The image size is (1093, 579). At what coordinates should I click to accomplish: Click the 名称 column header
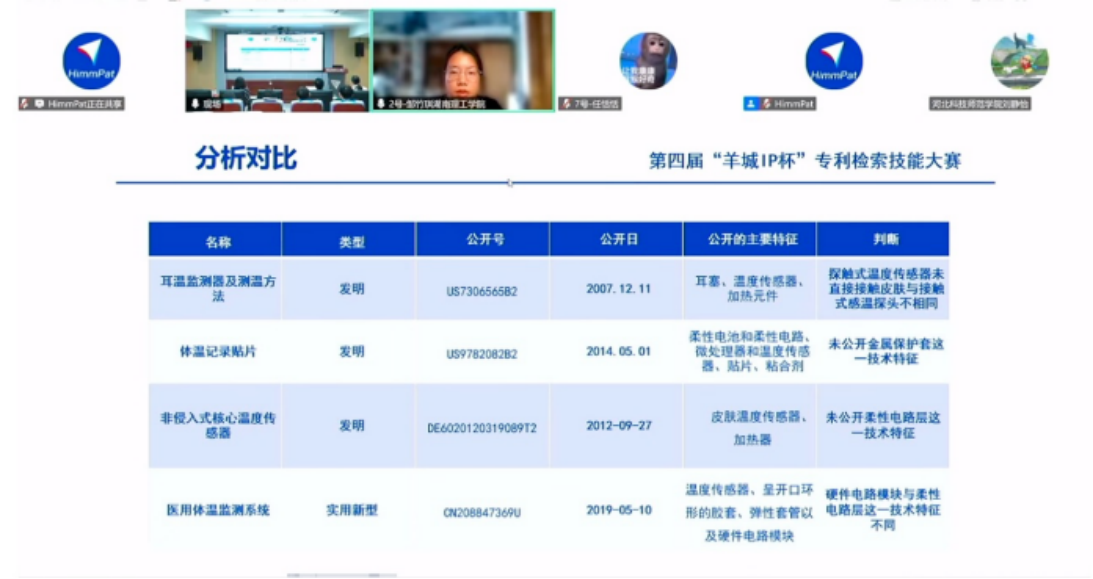pos(216,241)
